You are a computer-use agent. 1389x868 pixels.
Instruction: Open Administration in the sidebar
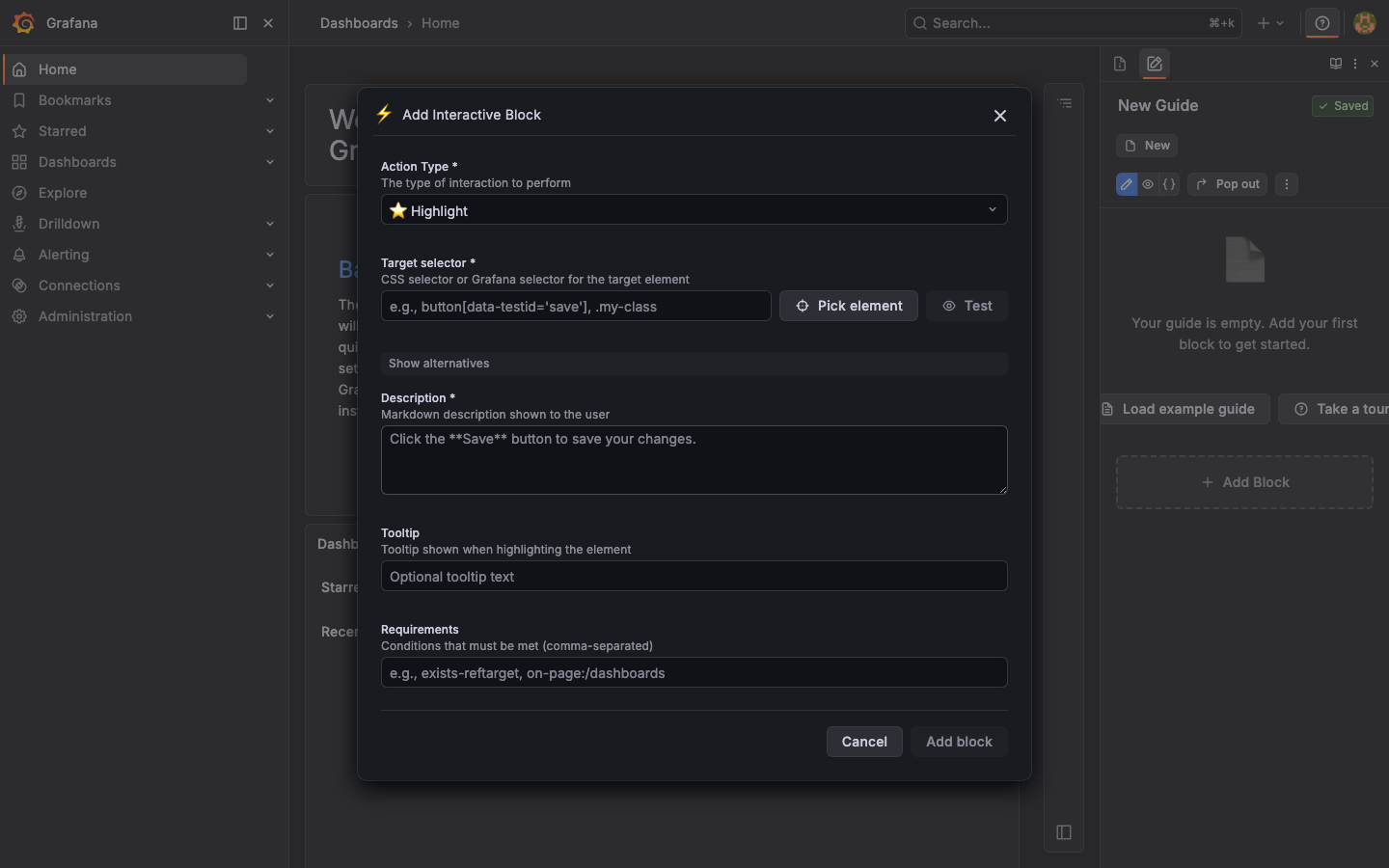click(85, 316)
